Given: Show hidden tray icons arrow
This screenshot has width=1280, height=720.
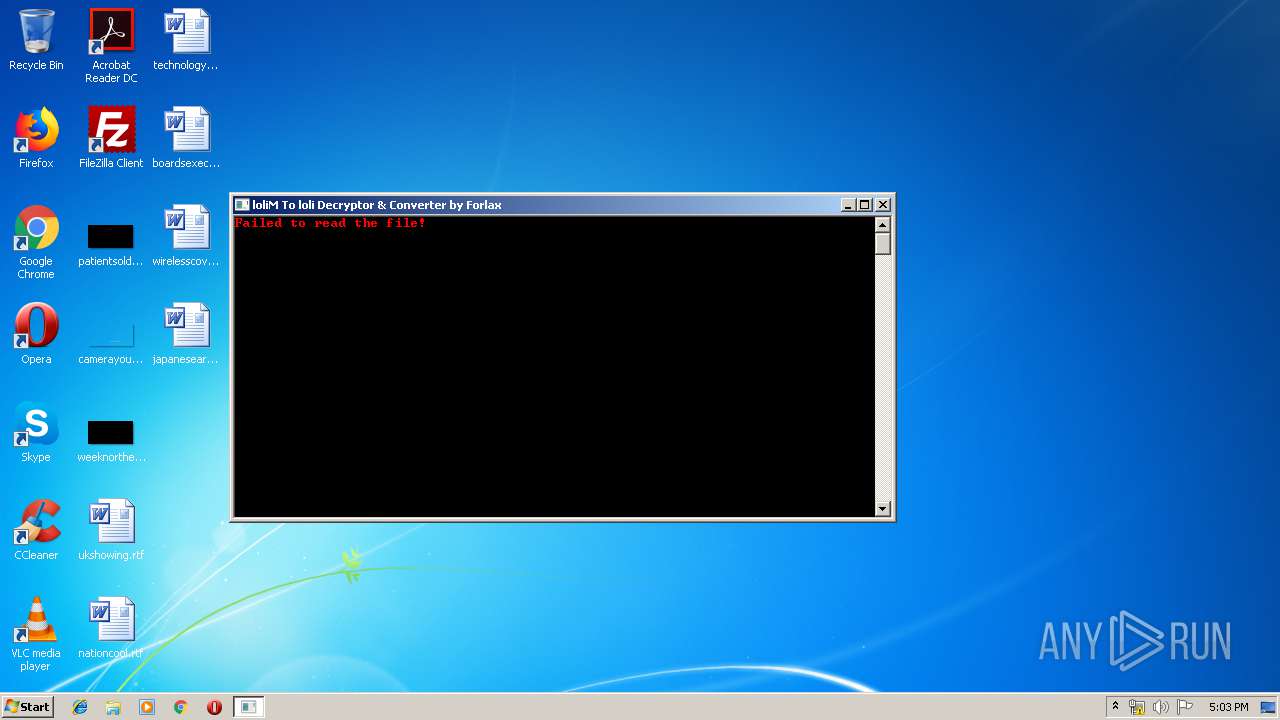Looking at the screenshot, I should coord(1116,707).
